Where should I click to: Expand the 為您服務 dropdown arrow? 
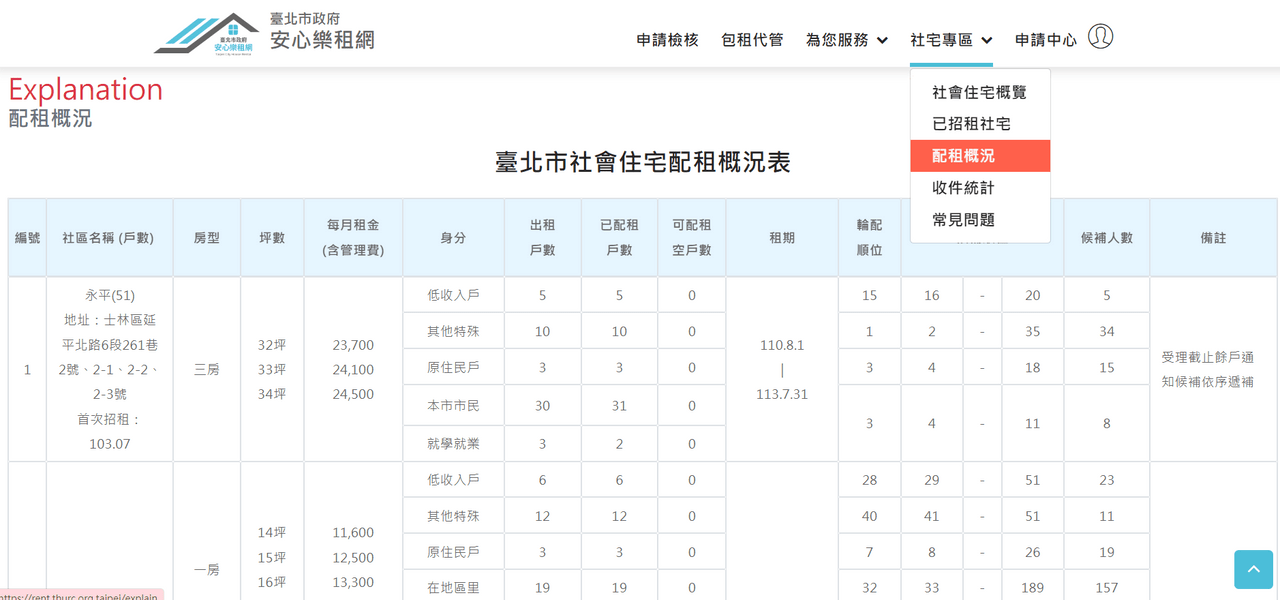(882, 40)
